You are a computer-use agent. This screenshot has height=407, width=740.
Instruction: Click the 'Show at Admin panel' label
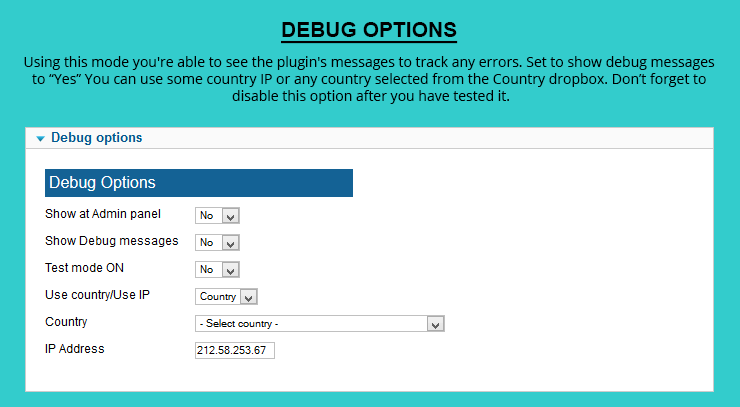click(x=103, y=214)
